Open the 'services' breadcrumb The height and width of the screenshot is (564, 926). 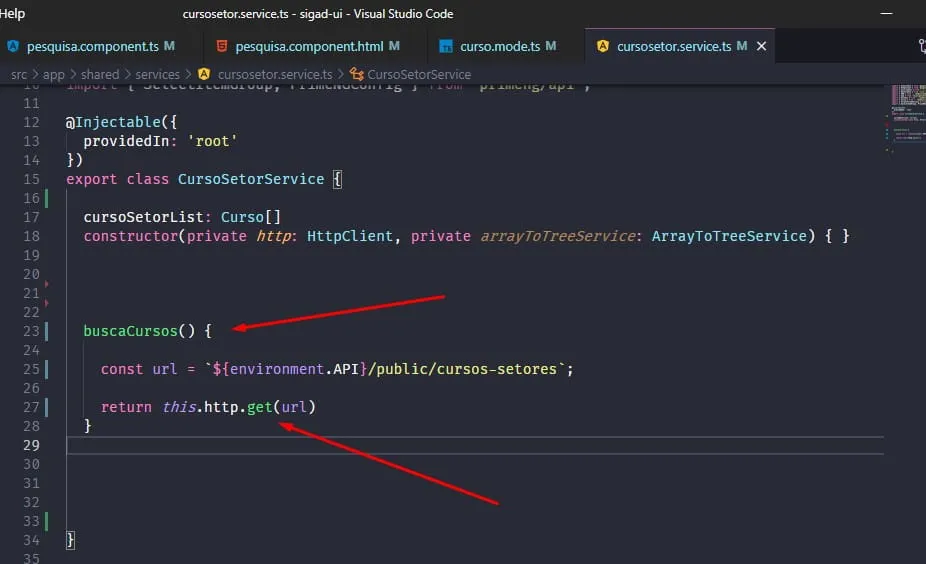click(157, 74)
